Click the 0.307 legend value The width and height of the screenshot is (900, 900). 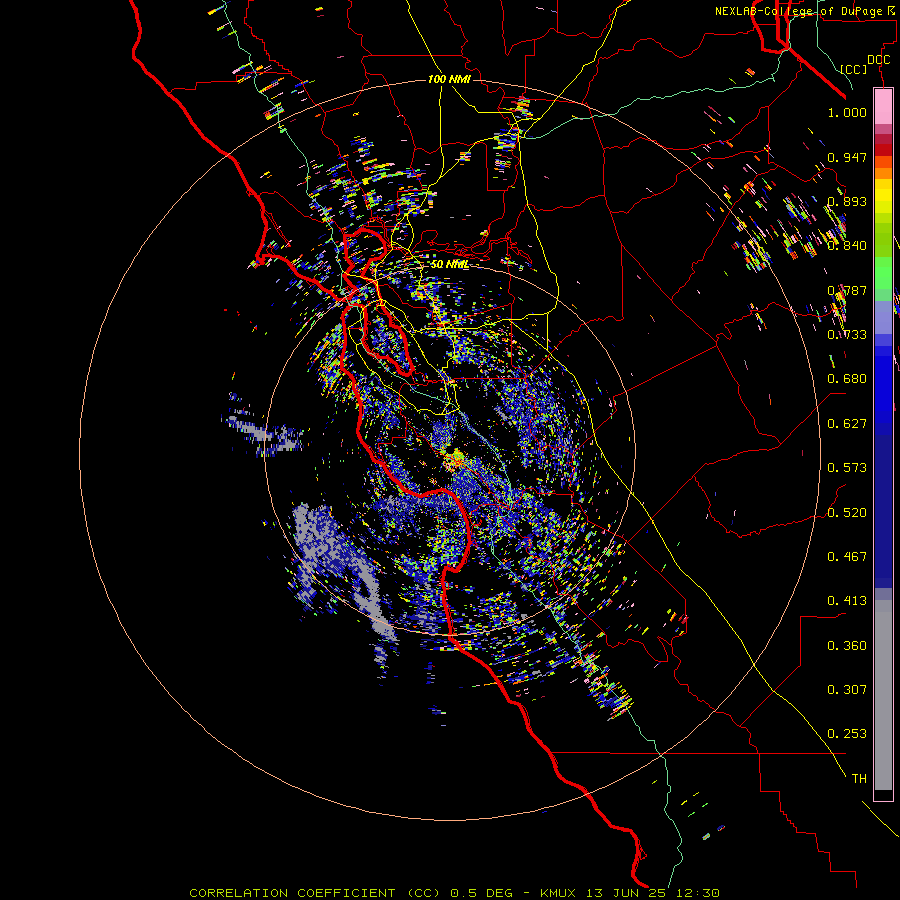point(847,690)
